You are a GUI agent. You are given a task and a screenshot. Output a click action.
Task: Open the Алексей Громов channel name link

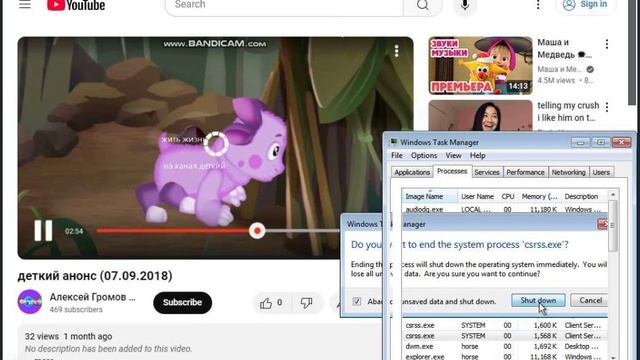(93, 297)
